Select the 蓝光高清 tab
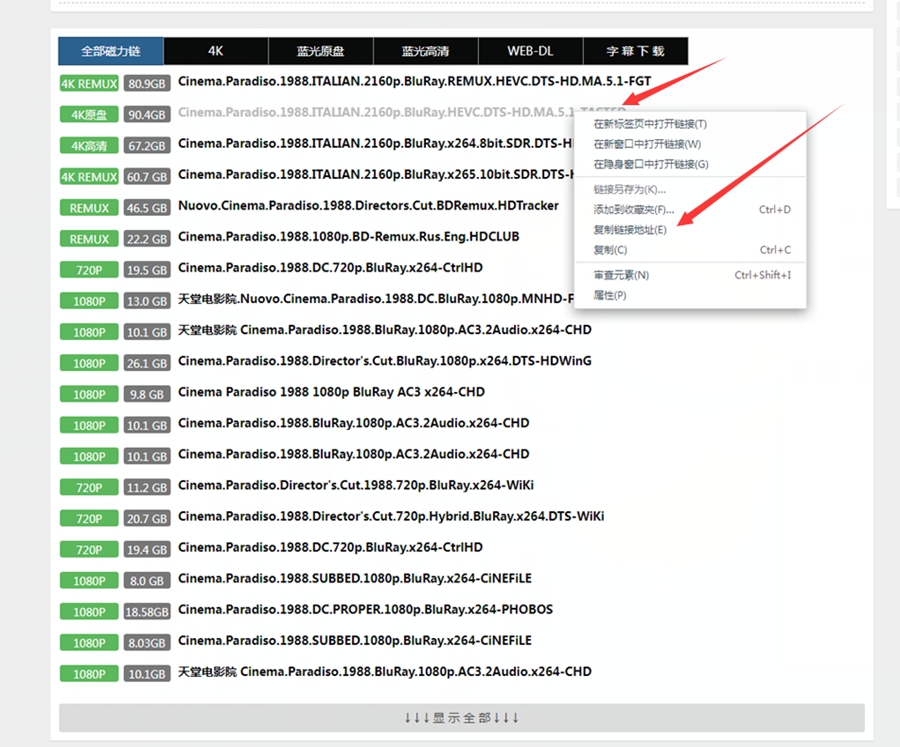Screen dimensions: 900x747 [425, 51]
